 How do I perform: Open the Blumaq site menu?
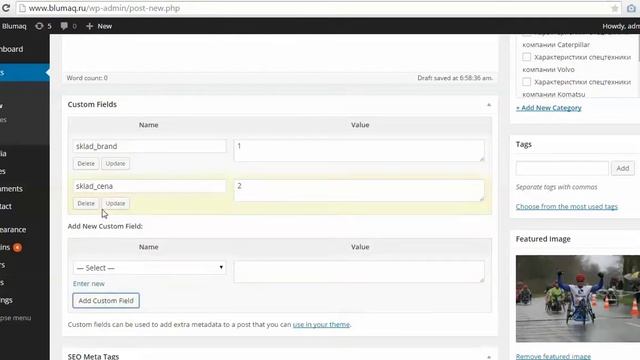pyautogui.click(x=13, y=26)
